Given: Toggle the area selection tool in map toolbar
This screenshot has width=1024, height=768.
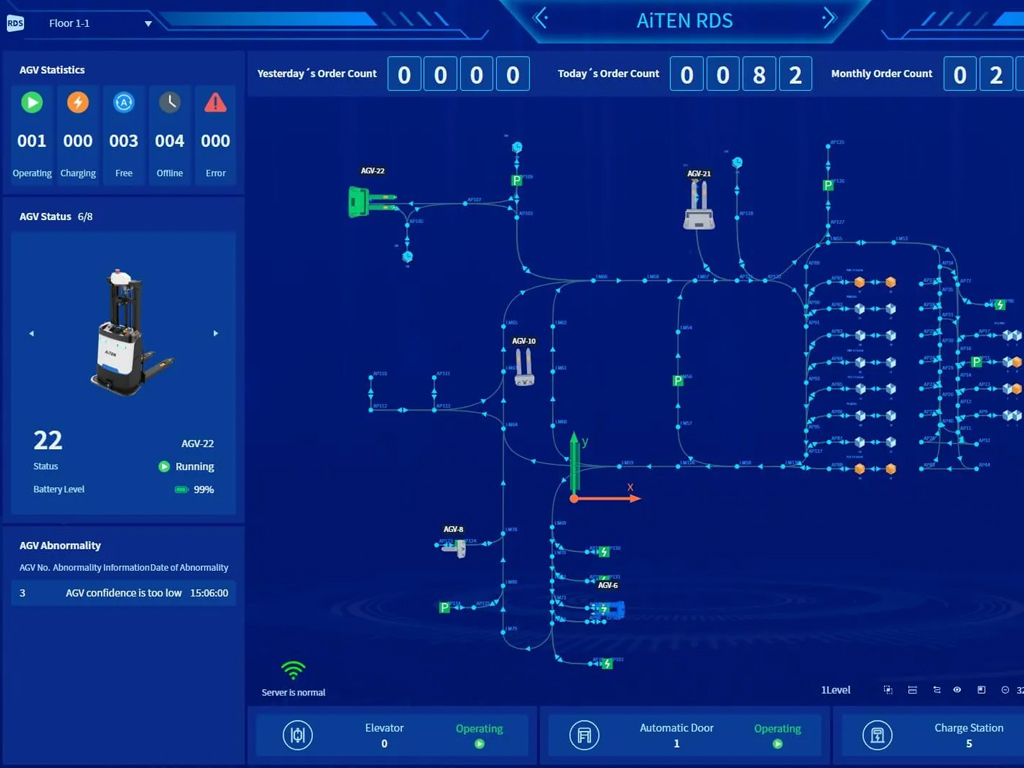Looking at the screenshot, I should tap(888, 690).
